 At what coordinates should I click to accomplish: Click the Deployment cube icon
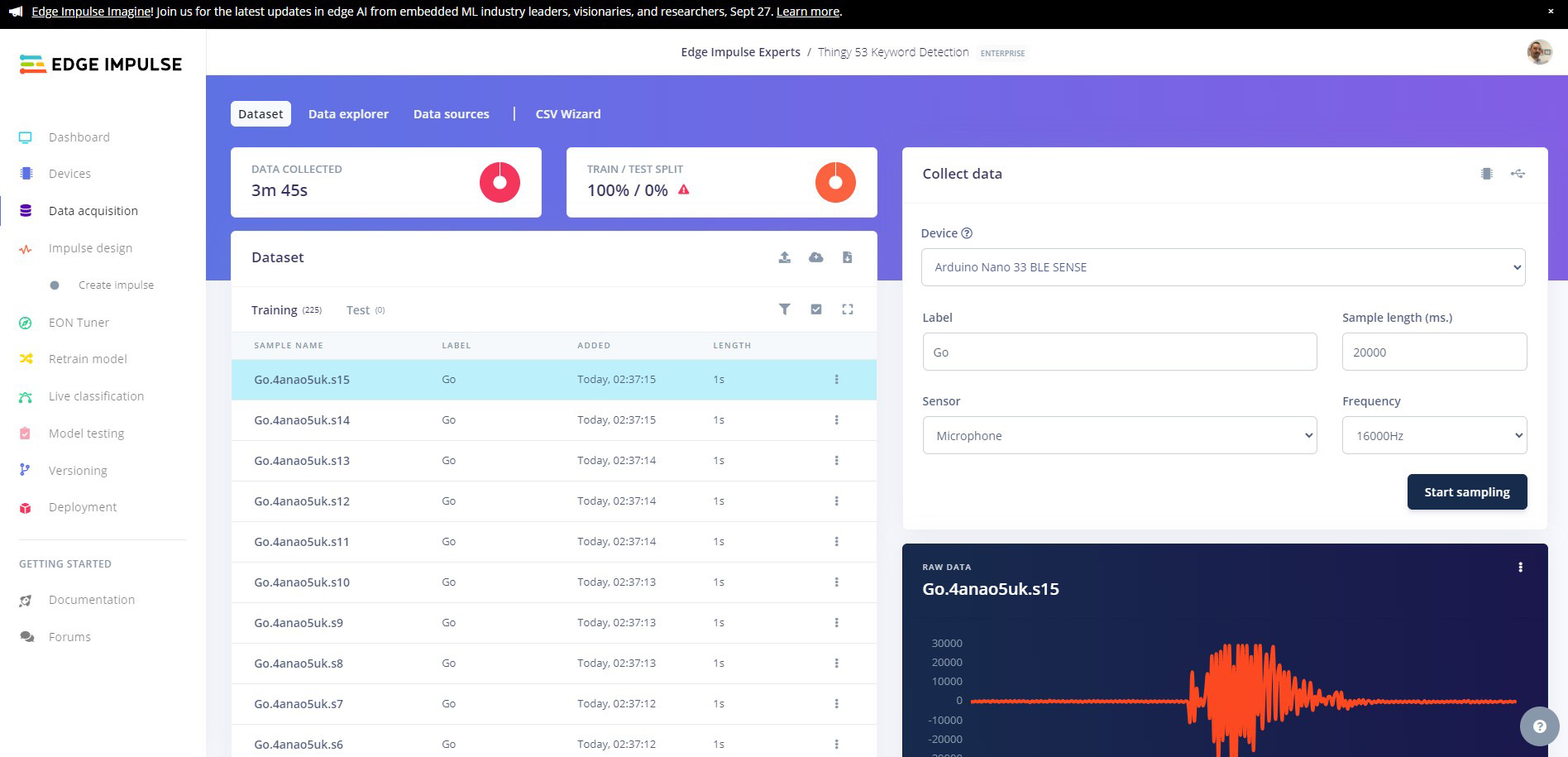coord(26,507)
